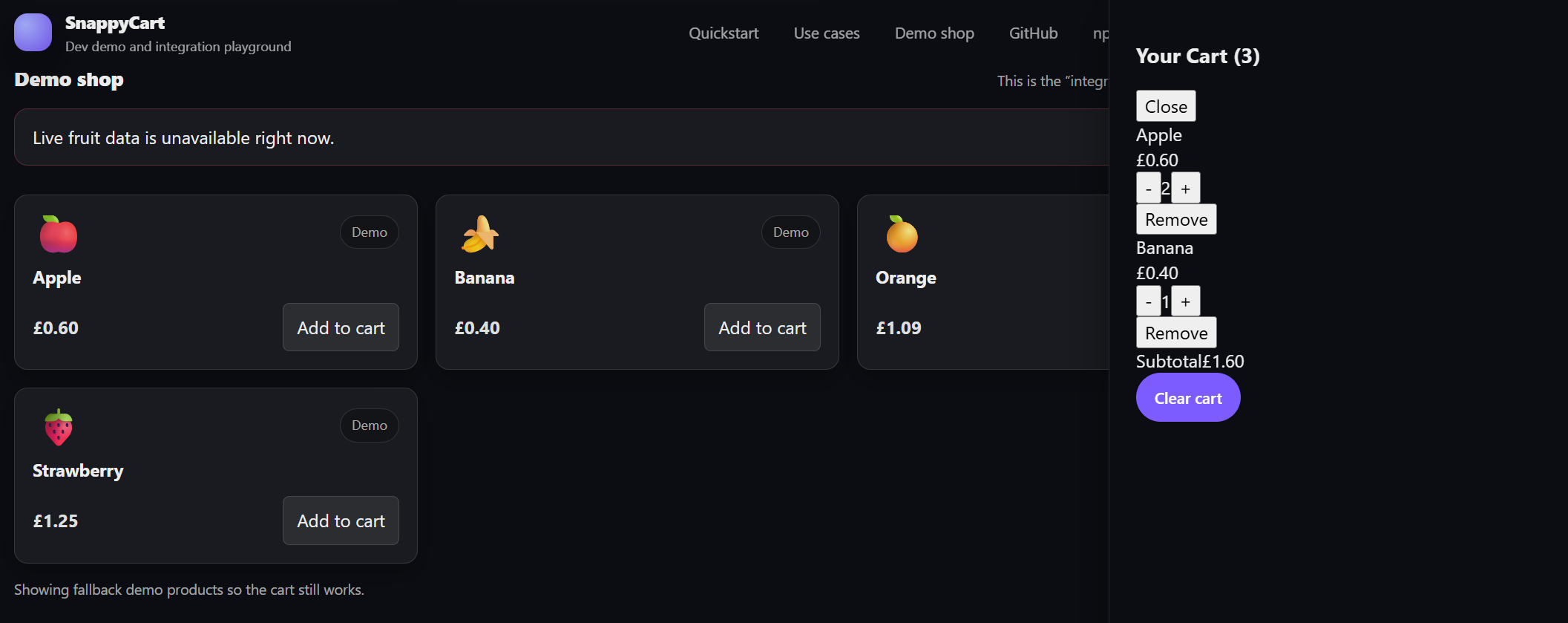
Task: Remove Banana from the cart
Action: pos(1176,333)
